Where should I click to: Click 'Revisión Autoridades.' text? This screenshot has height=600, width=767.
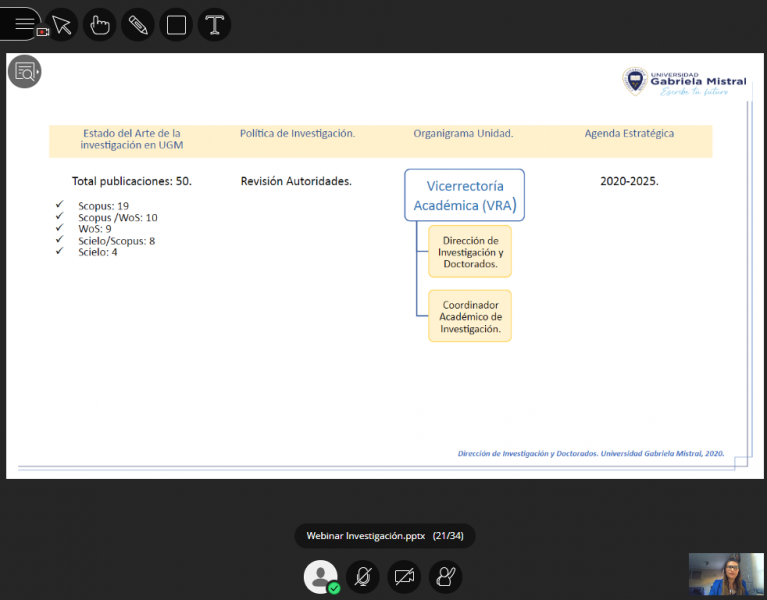[296, 181]
